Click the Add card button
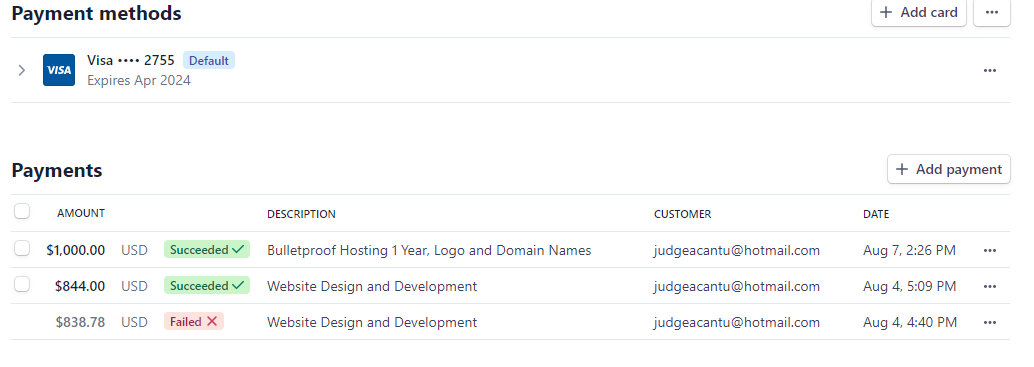The width and height of the screenshot is (1034, 367). point(919,13)
